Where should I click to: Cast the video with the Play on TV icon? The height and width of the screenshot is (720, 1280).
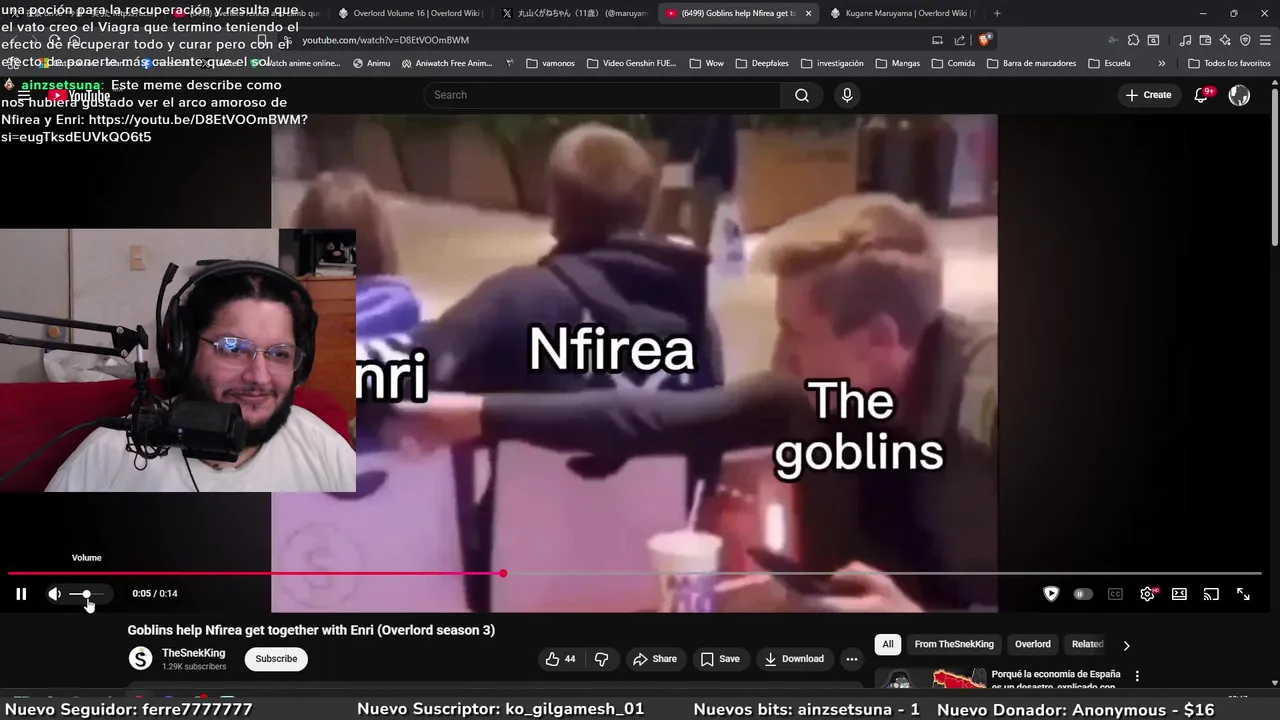pyautogui.click(x=1211, y=594)
